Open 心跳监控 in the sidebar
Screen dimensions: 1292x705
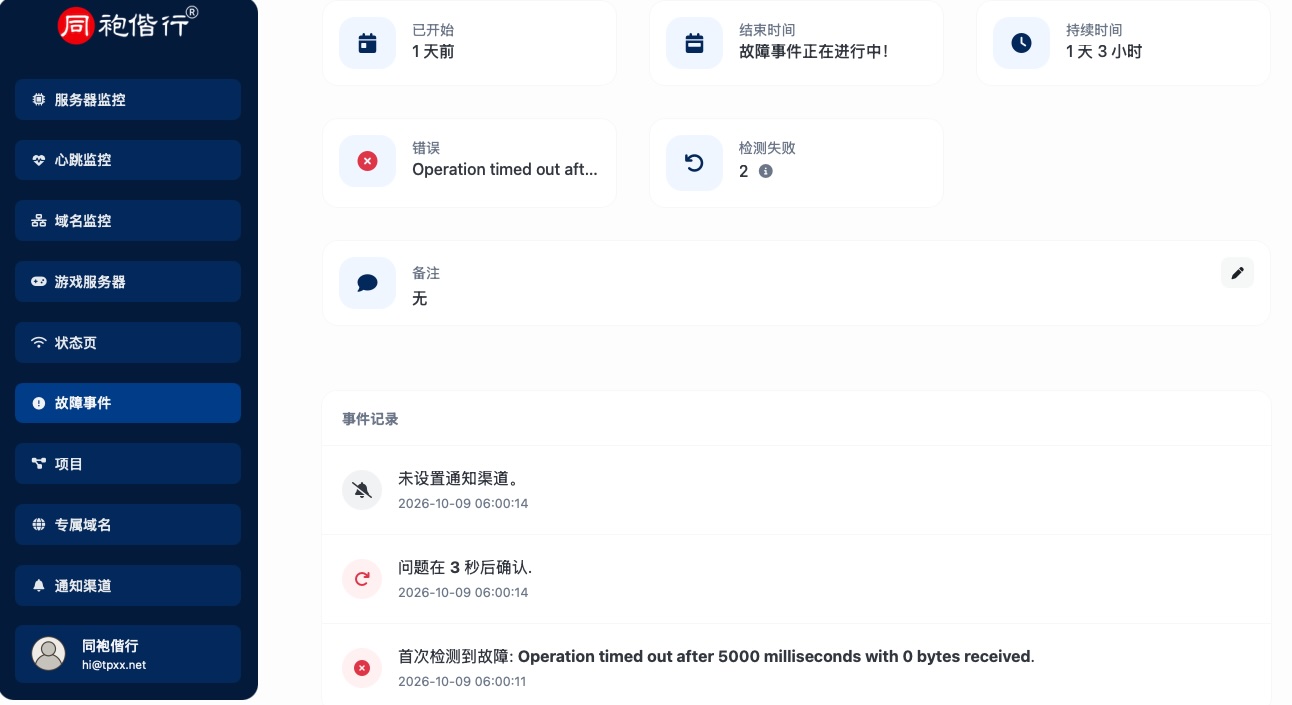point(128,160)
